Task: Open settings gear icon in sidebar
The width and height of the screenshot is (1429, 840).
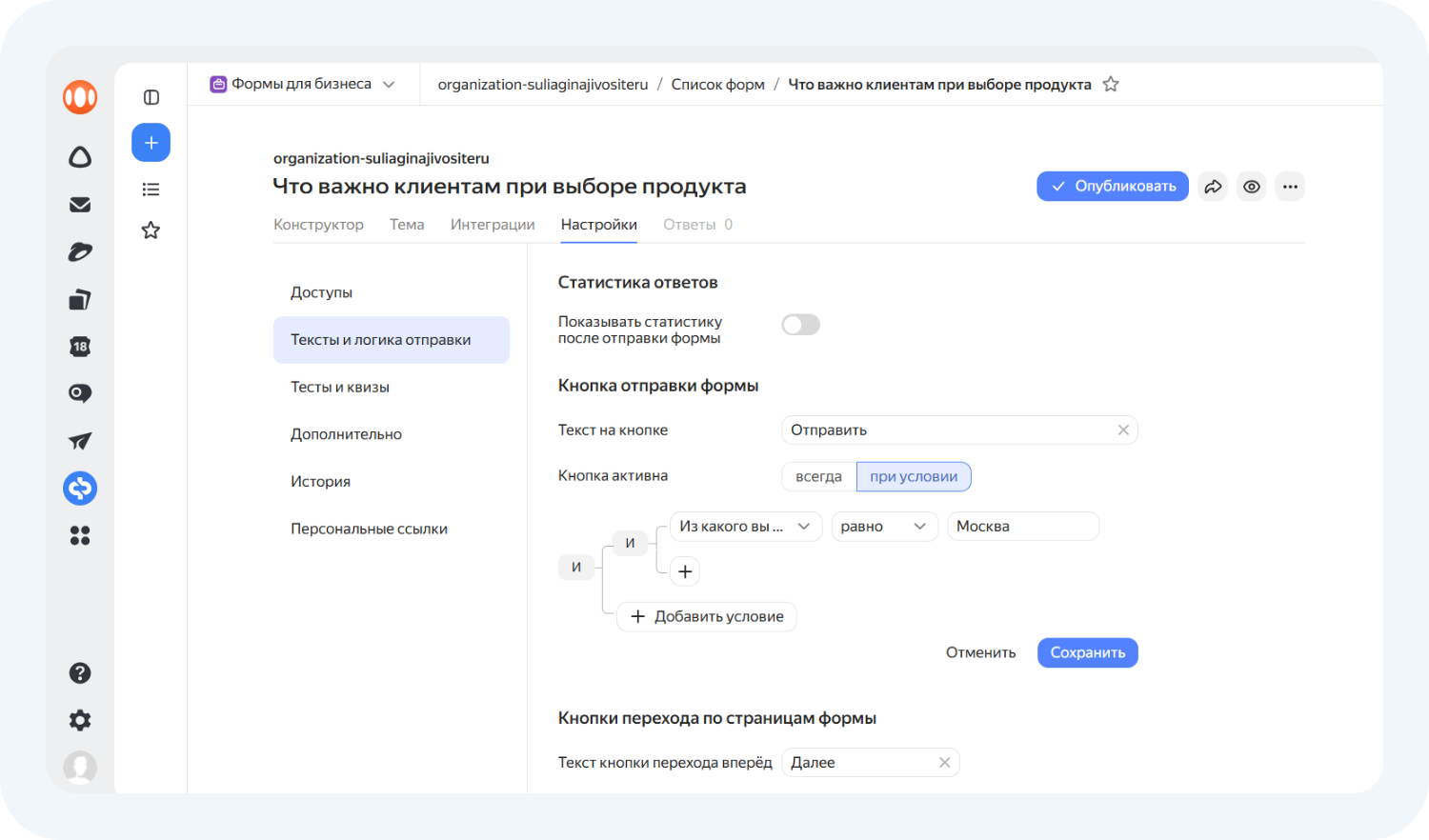Action: point(80,720)
